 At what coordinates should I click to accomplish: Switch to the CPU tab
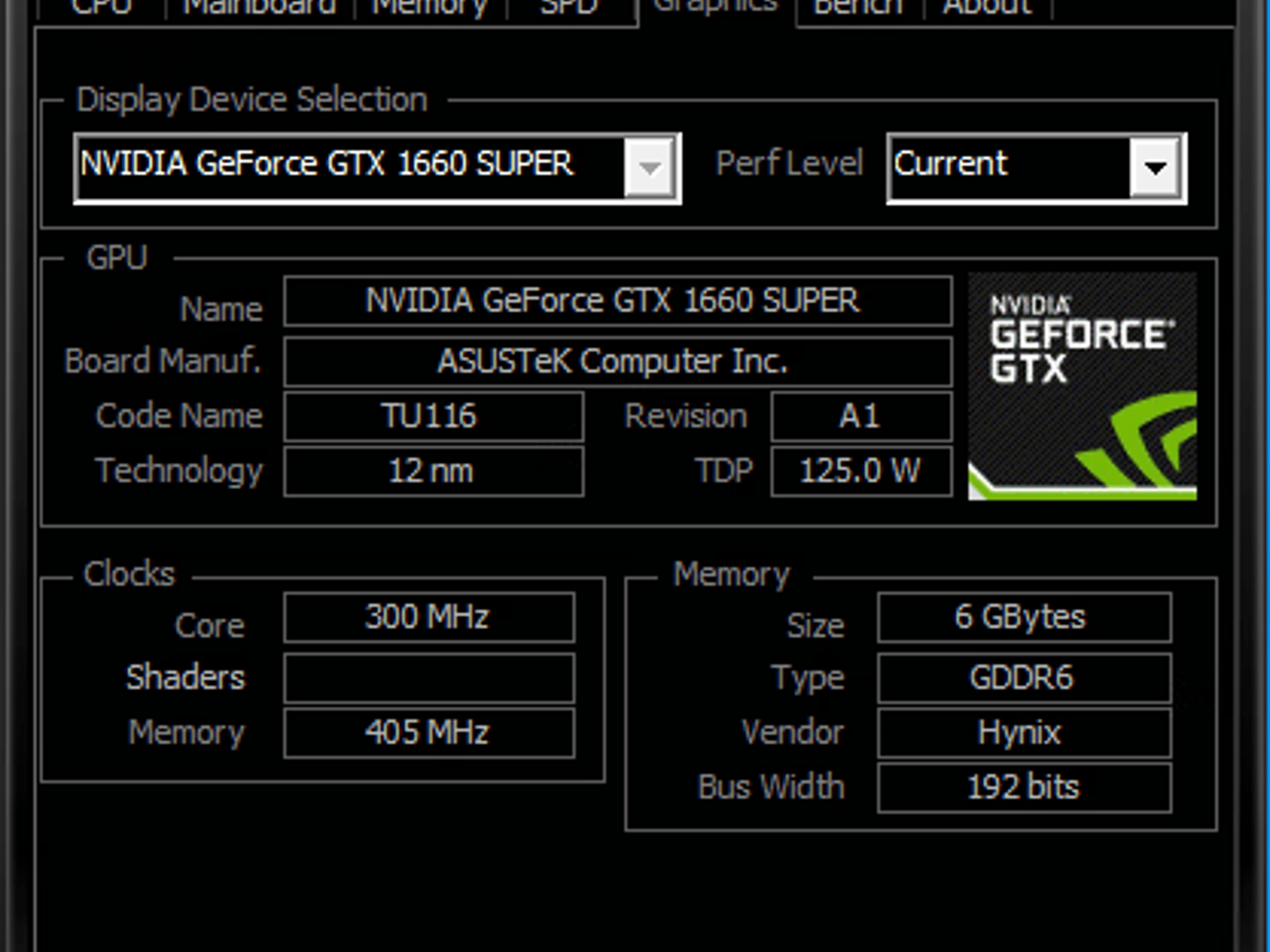tap(102, 9)
